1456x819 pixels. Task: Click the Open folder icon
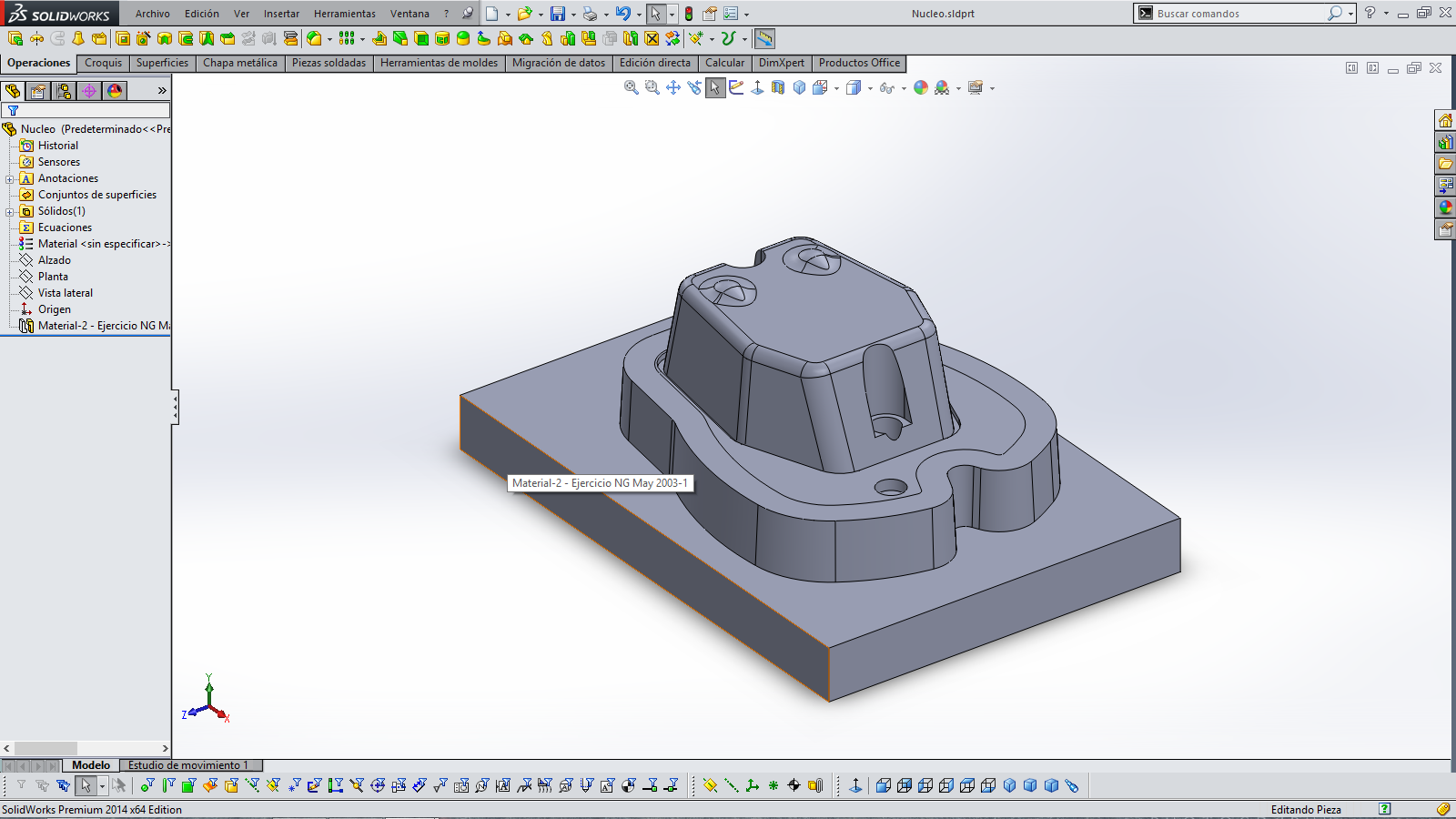[524, 14]
